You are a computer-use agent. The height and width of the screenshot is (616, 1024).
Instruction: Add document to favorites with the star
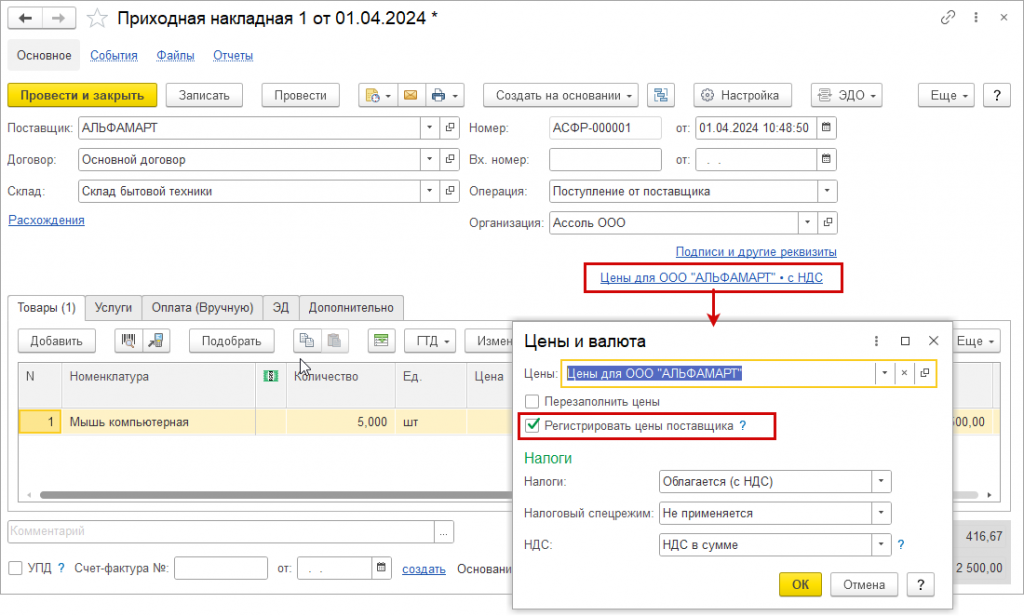coord(97,18)
